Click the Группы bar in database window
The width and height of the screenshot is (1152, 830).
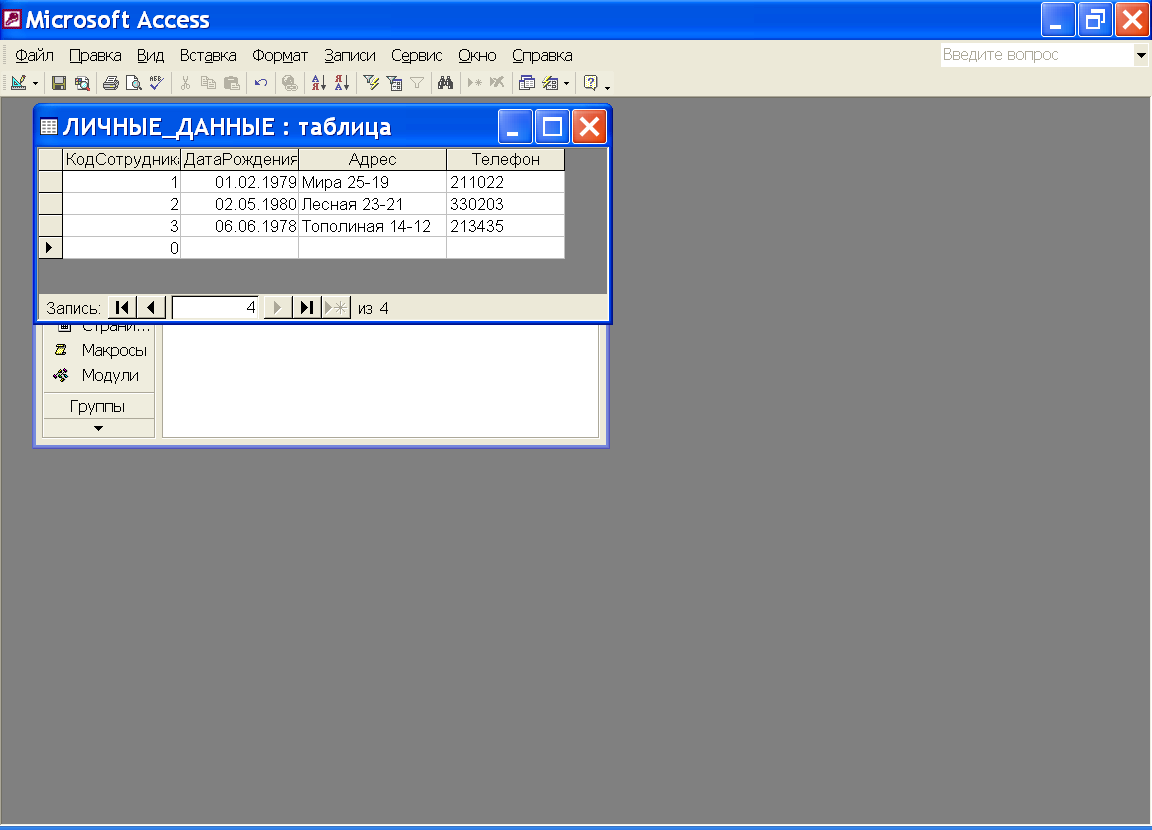pos(98,406)
